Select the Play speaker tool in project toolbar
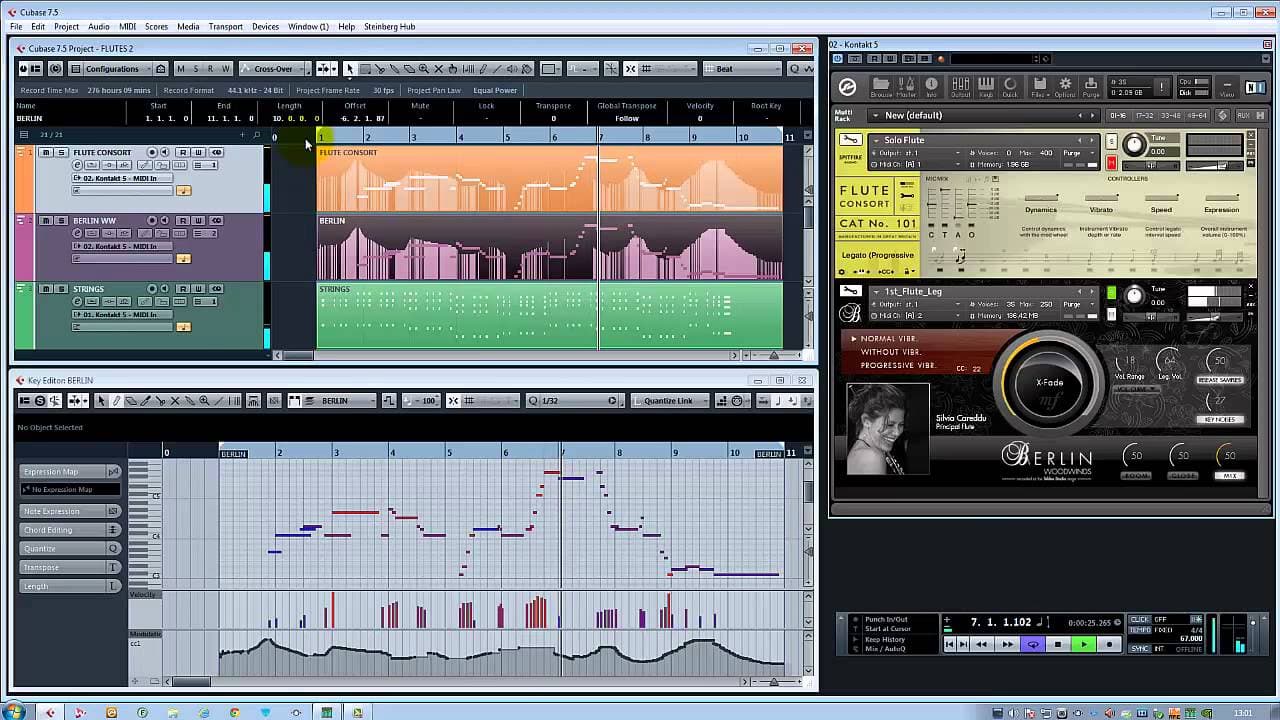 [x=511, y=69]
